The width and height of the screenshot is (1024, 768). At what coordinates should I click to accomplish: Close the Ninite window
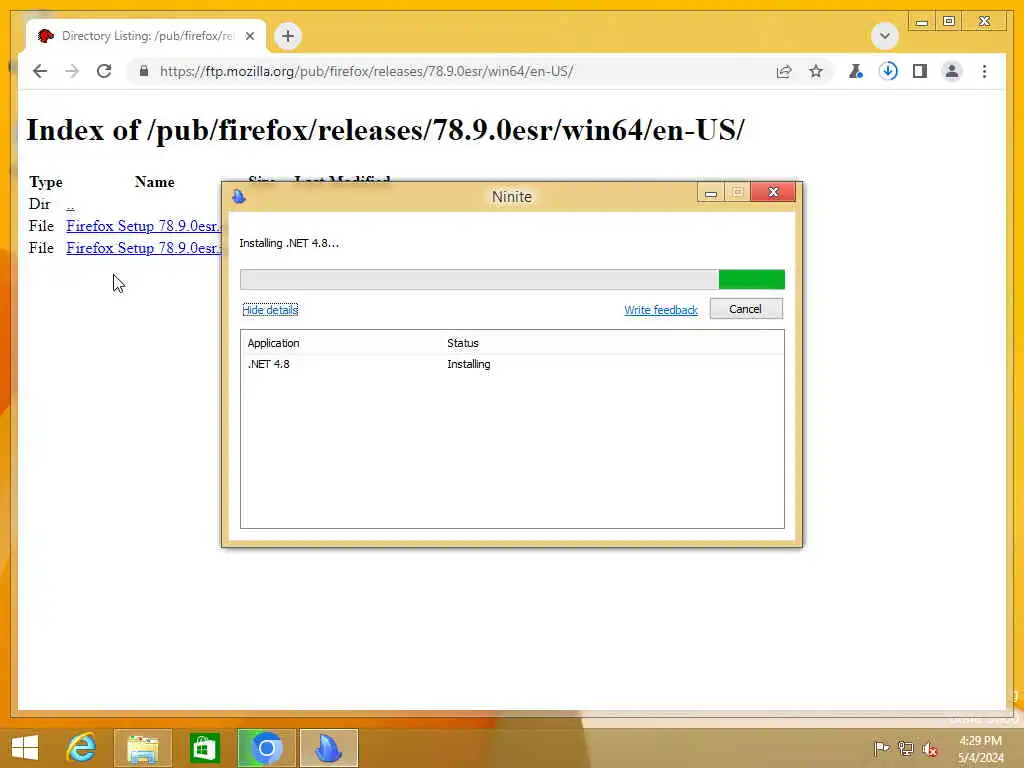pyautogui.click(x=773, y=192)
